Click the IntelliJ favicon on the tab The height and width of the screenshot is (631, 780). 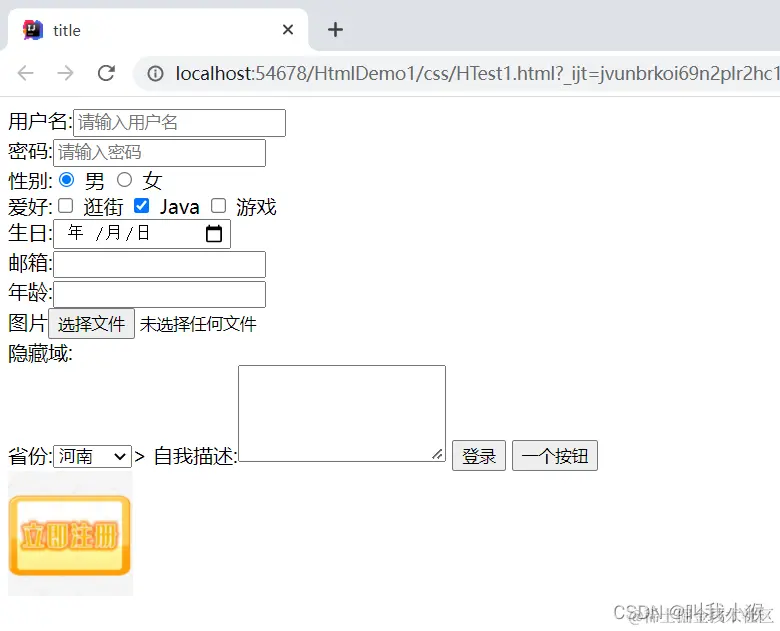33,30
